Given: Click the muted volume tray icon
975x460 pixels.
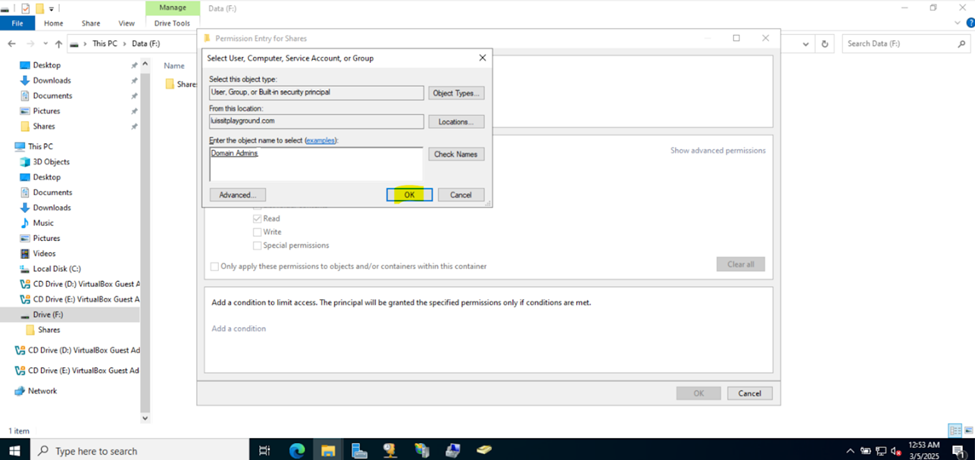Looking at the screenshot, I should coord(895,451).
